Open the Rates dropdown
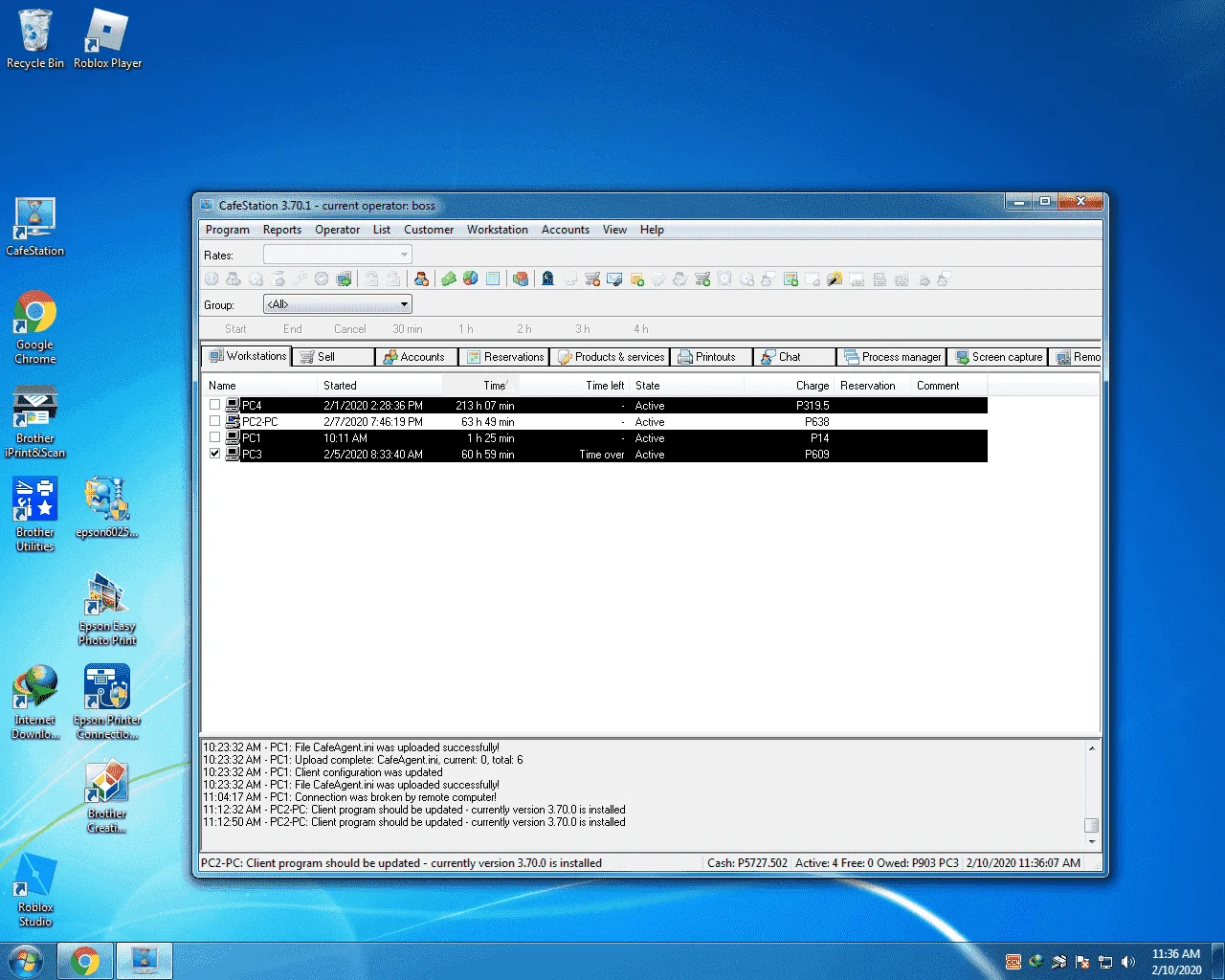Screen dimensions: 1225x980 (338, 255)
